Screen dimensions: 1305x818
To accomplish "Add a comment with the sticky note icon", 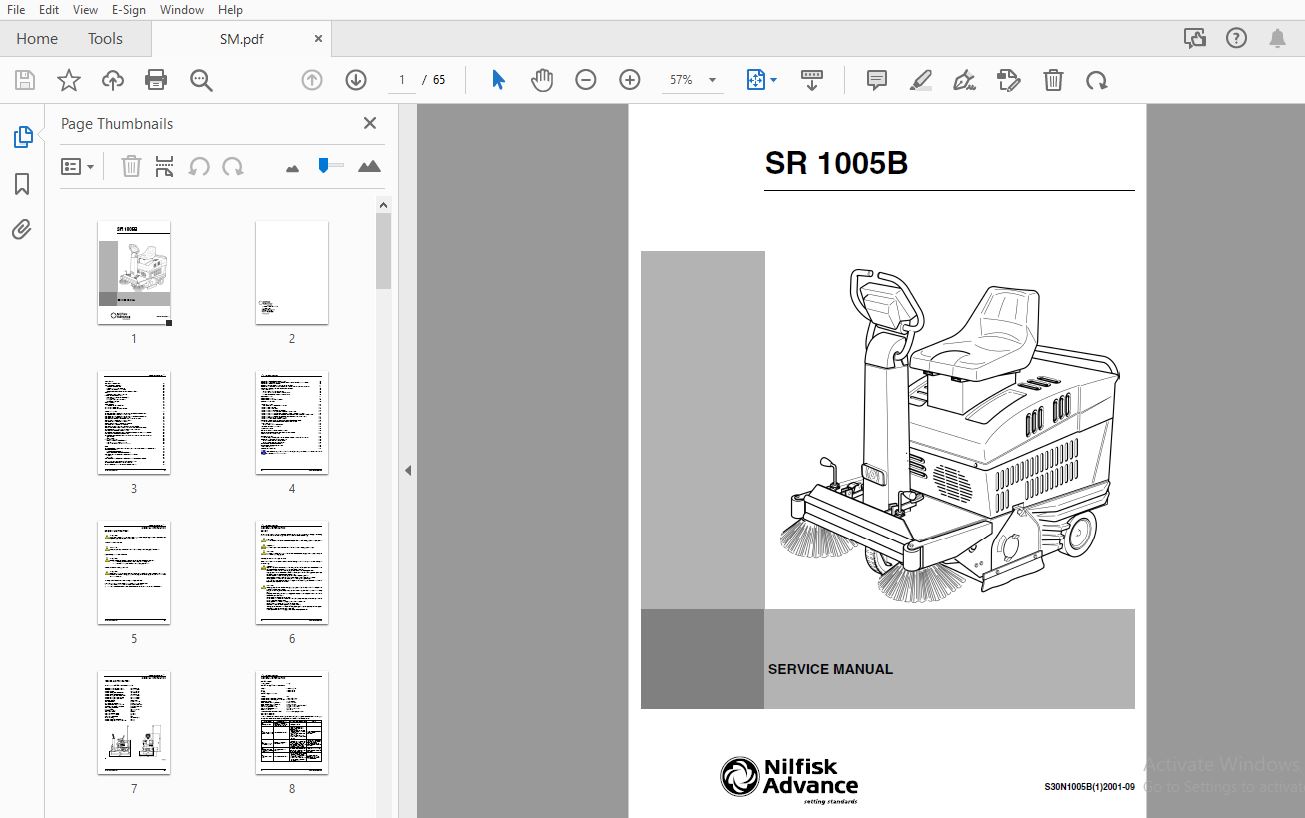I will tap(877, 80).
